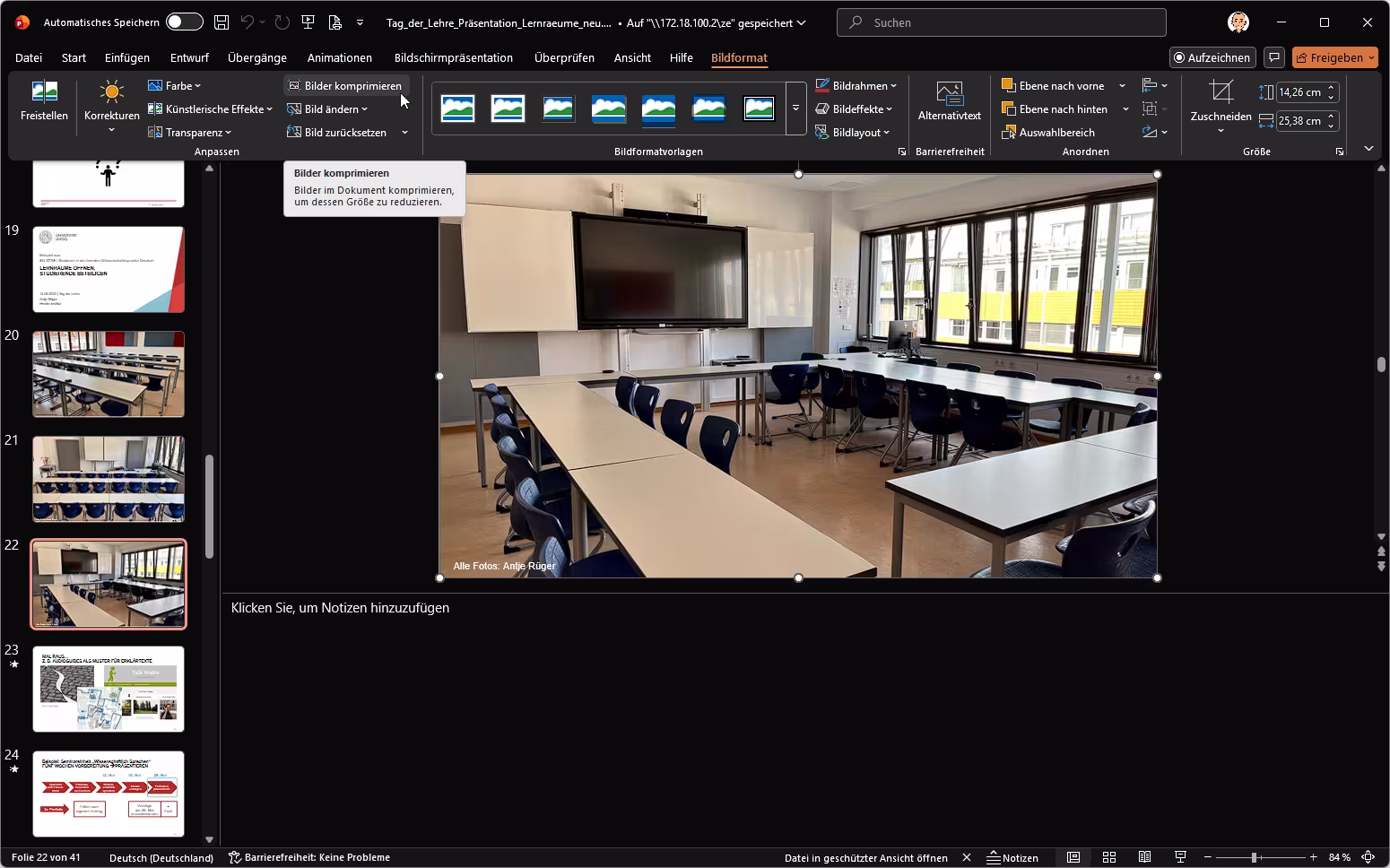Start slideshow from beginning icon
Viewport: 1390px width, 868px height.
(308, 22)
